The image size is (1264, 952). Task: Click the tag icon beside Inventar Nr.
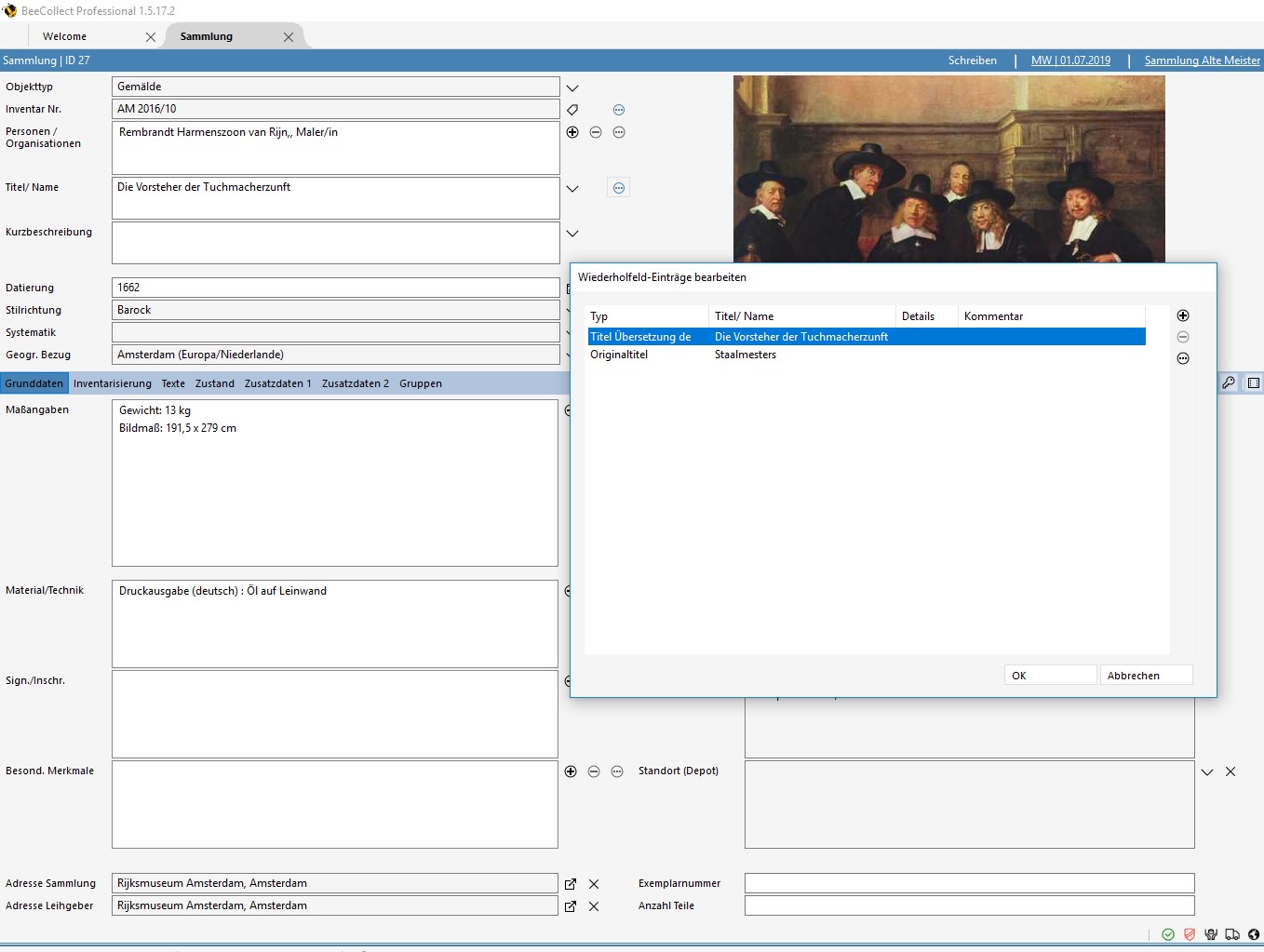coord(572,110)
